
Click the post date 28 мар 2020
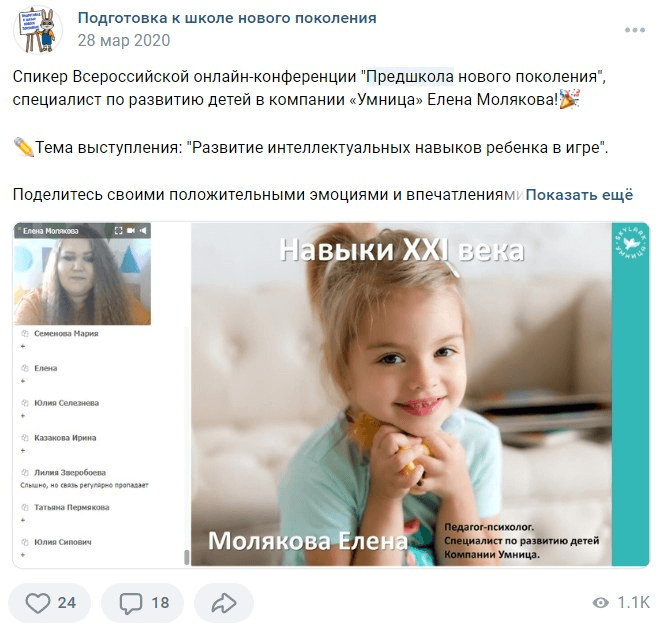pyautogui.click(x=124, y=40)
